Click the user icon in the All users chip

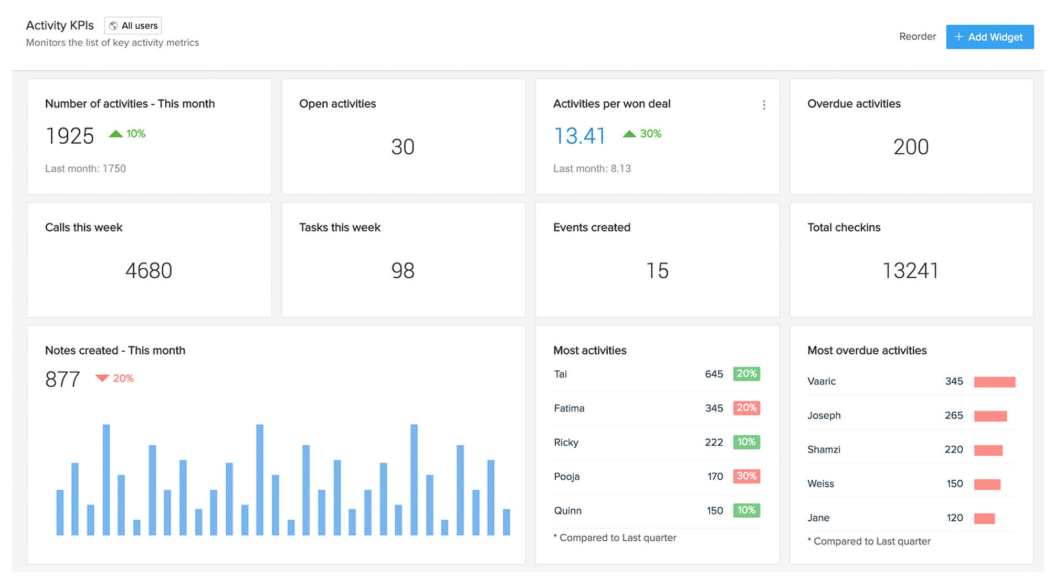[115, 25]
